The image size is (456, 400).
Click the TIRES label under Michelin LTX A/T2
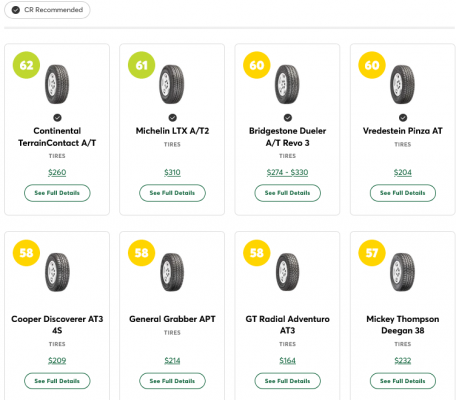point(172,144)
